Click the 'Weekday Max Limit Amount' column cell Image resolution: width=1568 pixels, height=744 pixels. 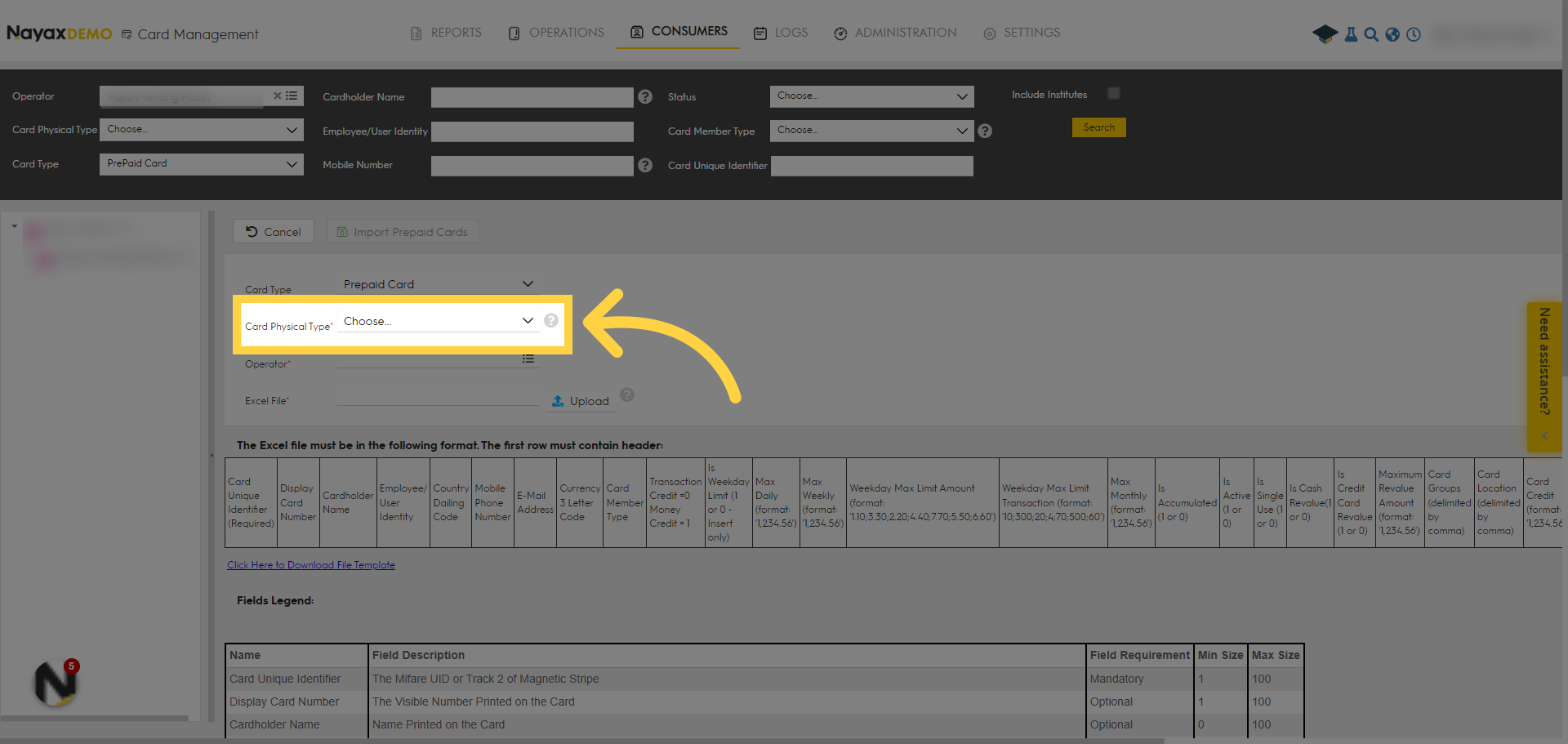point(923,502)
